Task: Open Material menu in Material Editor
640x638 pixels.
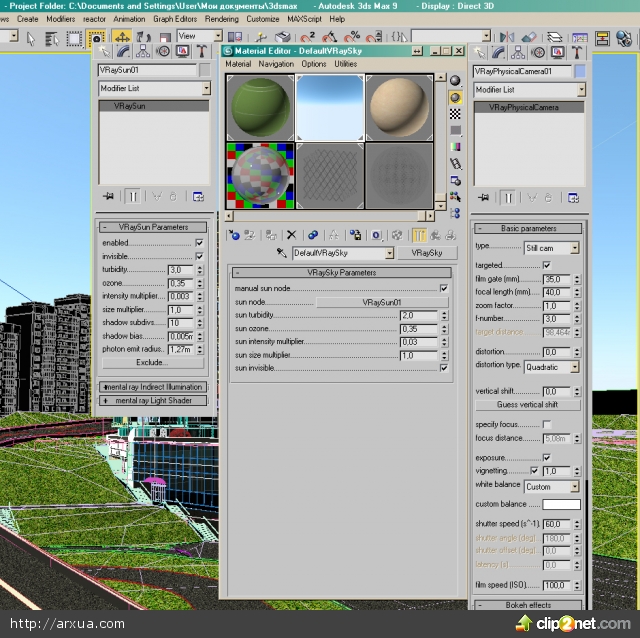Action: pos(238,64)
